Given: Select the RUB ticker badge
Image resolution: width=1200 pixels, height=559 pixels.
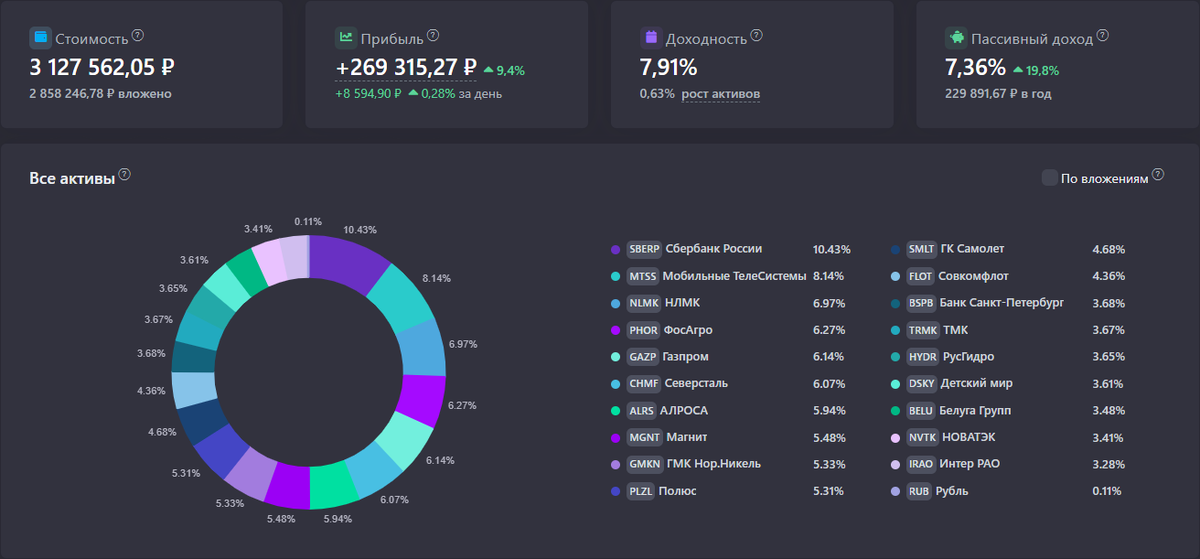Looking at the screenshot, I should click(x=919, y=491).
